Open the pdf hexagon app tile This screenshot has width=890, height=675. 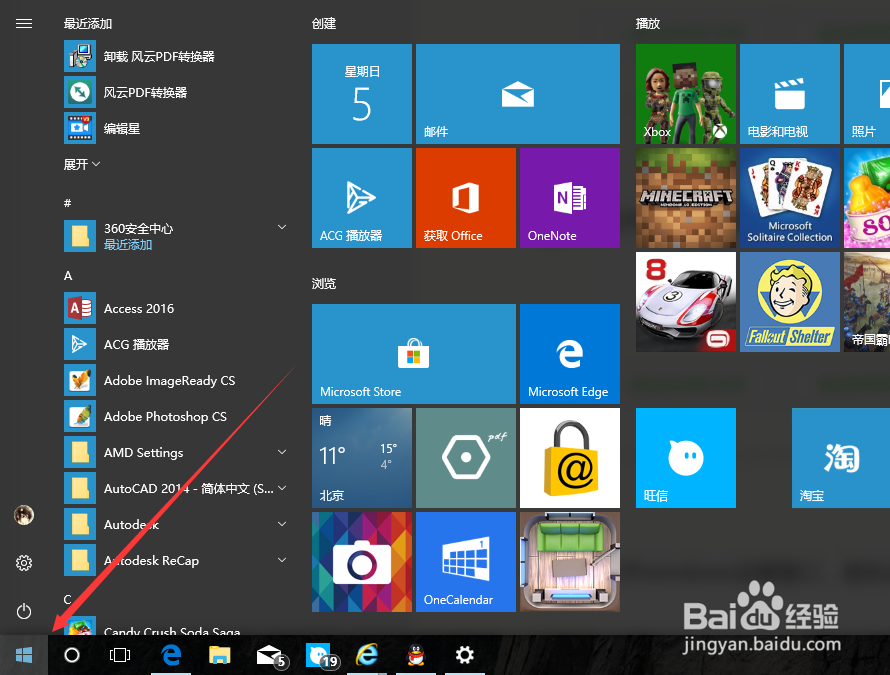(x=465, y=458)
